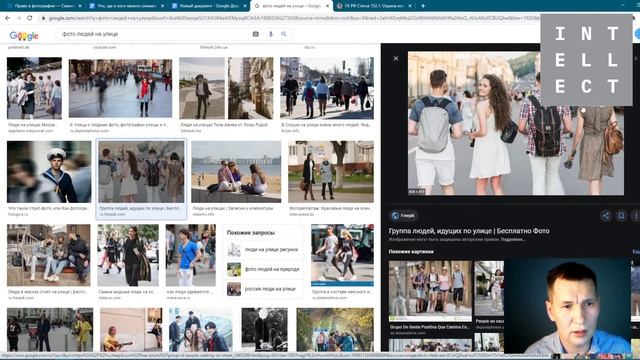Viewport: 640px width, 360px height.
Task: Select related query 'россия люди на улице'
Action: 263,289
